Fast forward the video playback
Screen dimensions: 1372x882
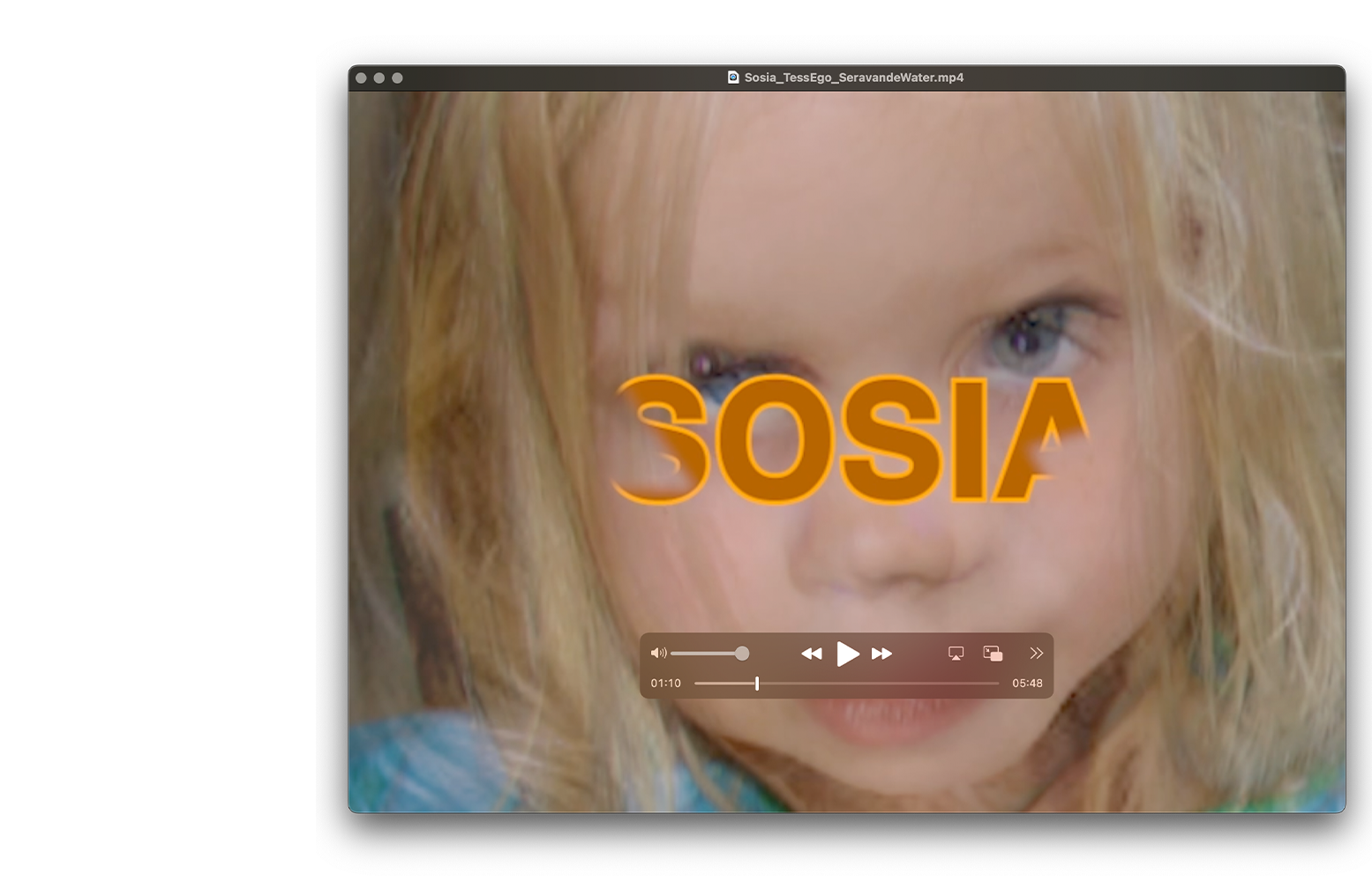881,654
